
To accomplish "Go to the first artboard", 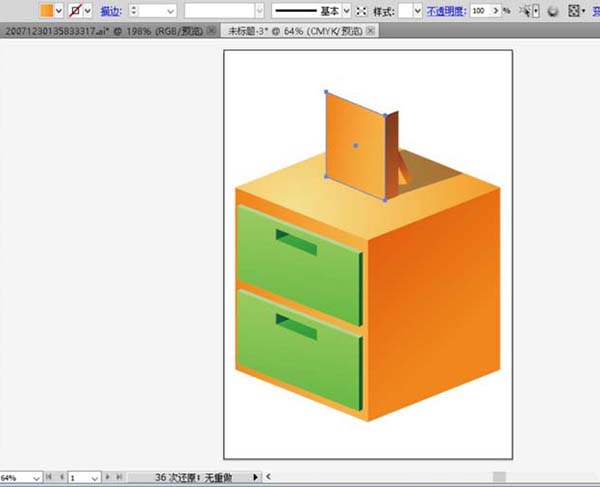I will click(x=49, y=477).
